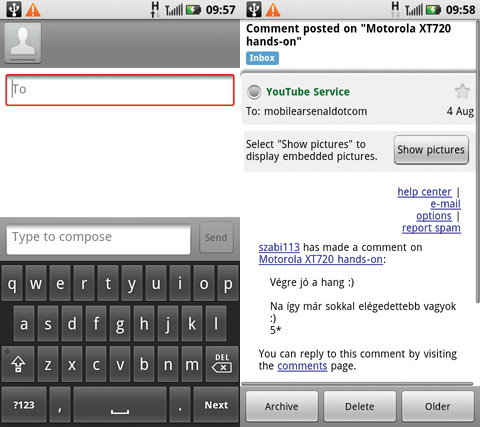The width and height of the screenshot is (480, 427).
Task: Tap the sender status dot beside YouTube Service
Action: pyautogui.click(x=254, y=92)
